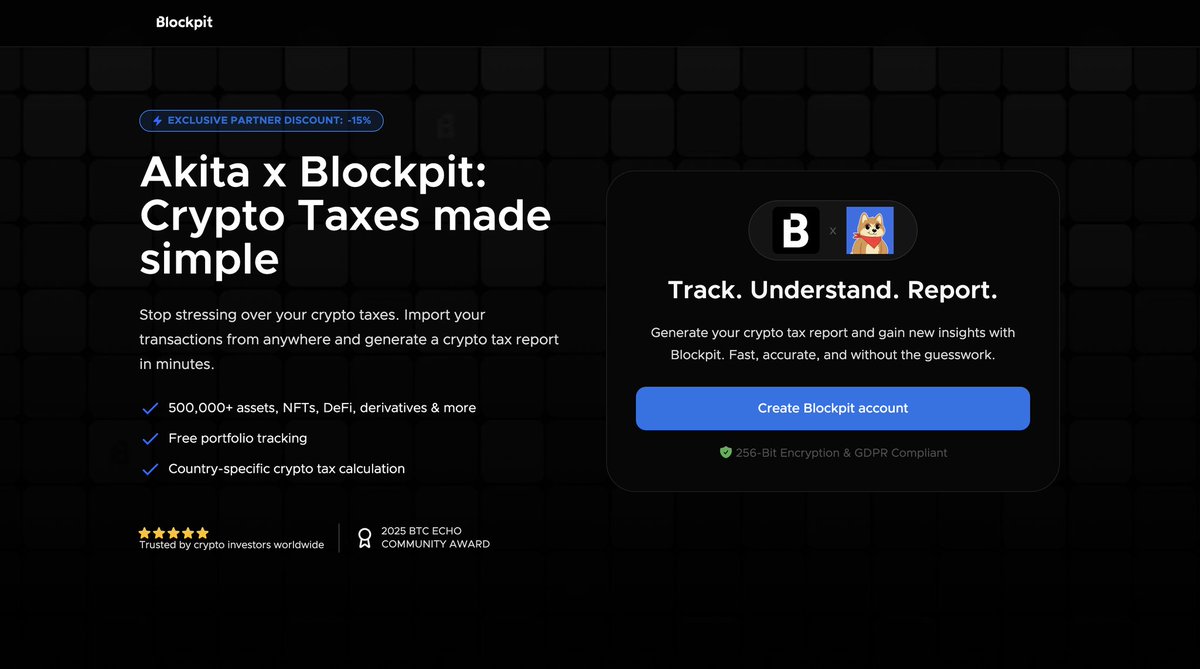Click '500,000+ assets, NFTs, DeFi, derivatives & more' text
Image resolution: width=1200 pixels, height=669 pixels.
click(x=322, y=408)
